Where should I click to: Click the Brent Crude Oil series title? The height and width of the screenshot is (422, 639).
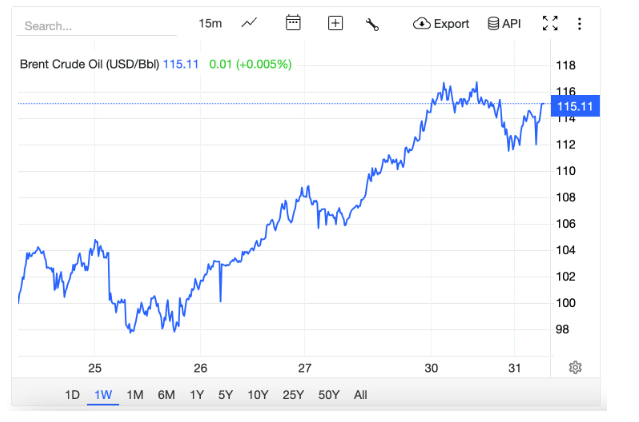coord(87,64)
